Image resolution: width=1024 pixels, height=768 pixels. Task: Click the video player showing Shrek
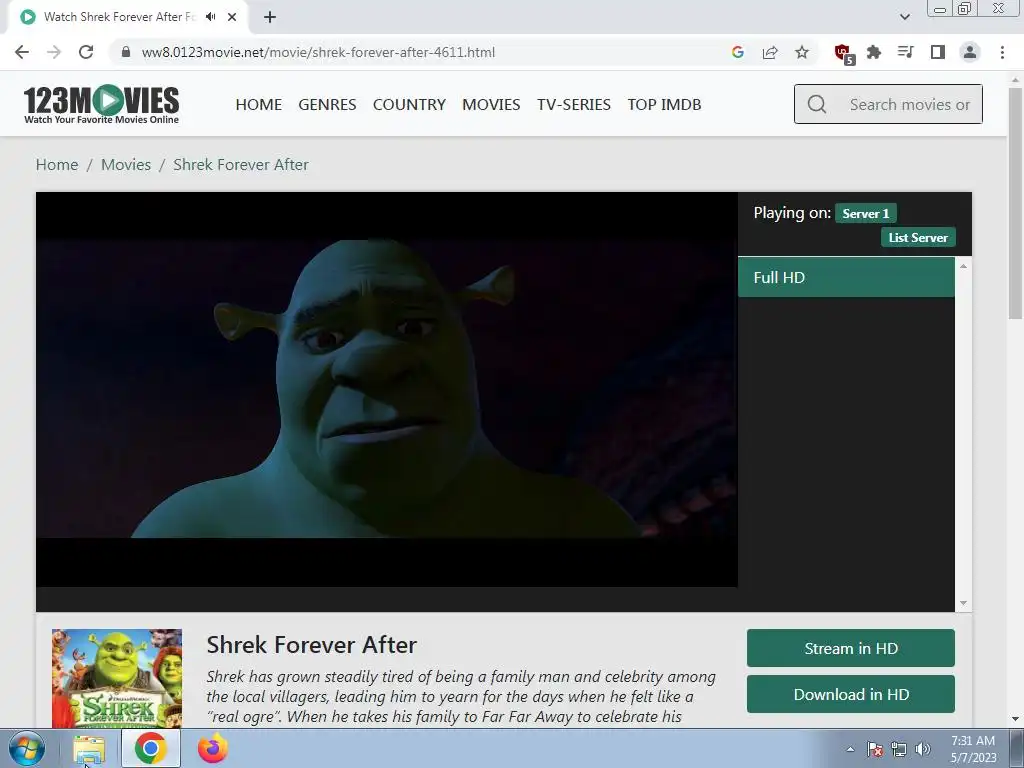click(x=387, y=389)
